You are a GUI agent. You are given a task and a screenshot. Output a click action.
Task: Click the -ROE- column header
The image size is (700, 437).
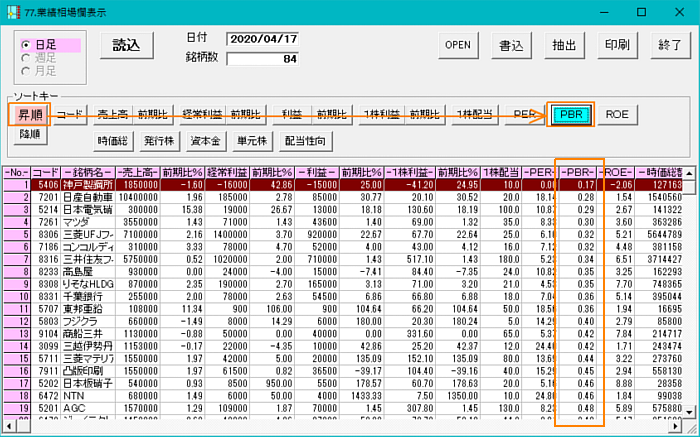coord(616,172)
